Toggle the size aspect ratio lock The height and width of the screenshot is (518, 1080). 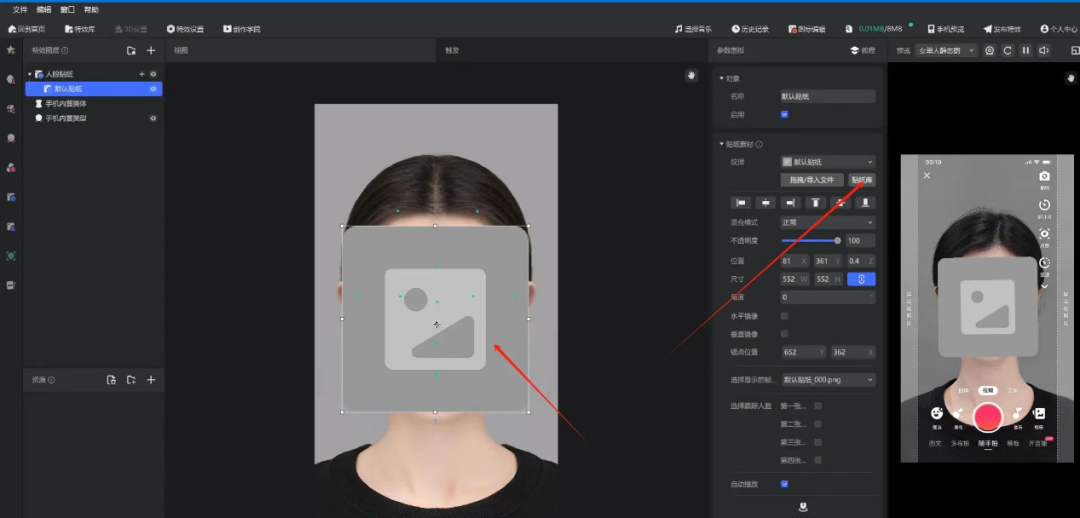coord(861,279)
